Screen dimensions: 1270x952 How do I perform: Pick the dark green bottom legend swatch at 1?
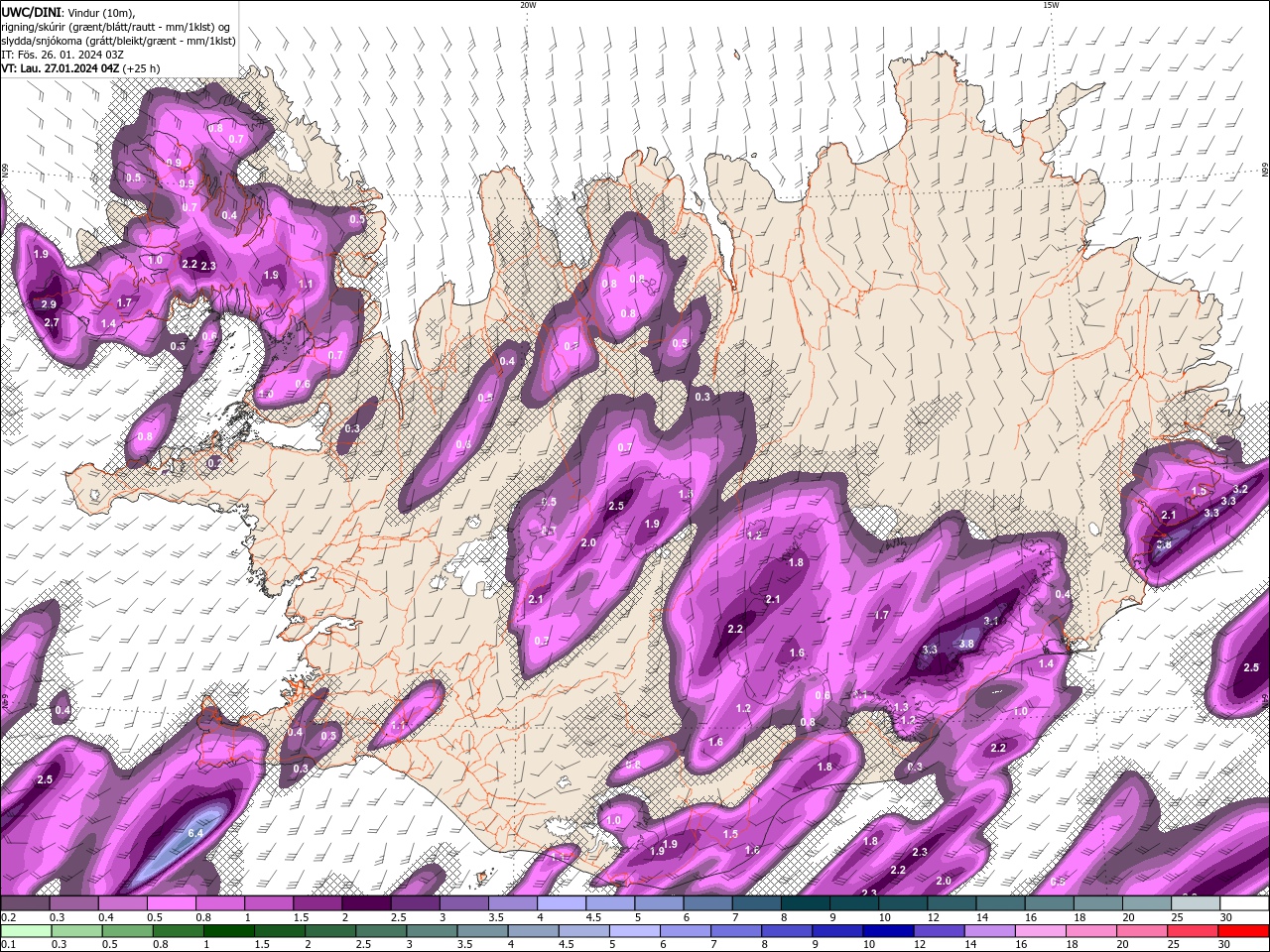click(228, 931)
